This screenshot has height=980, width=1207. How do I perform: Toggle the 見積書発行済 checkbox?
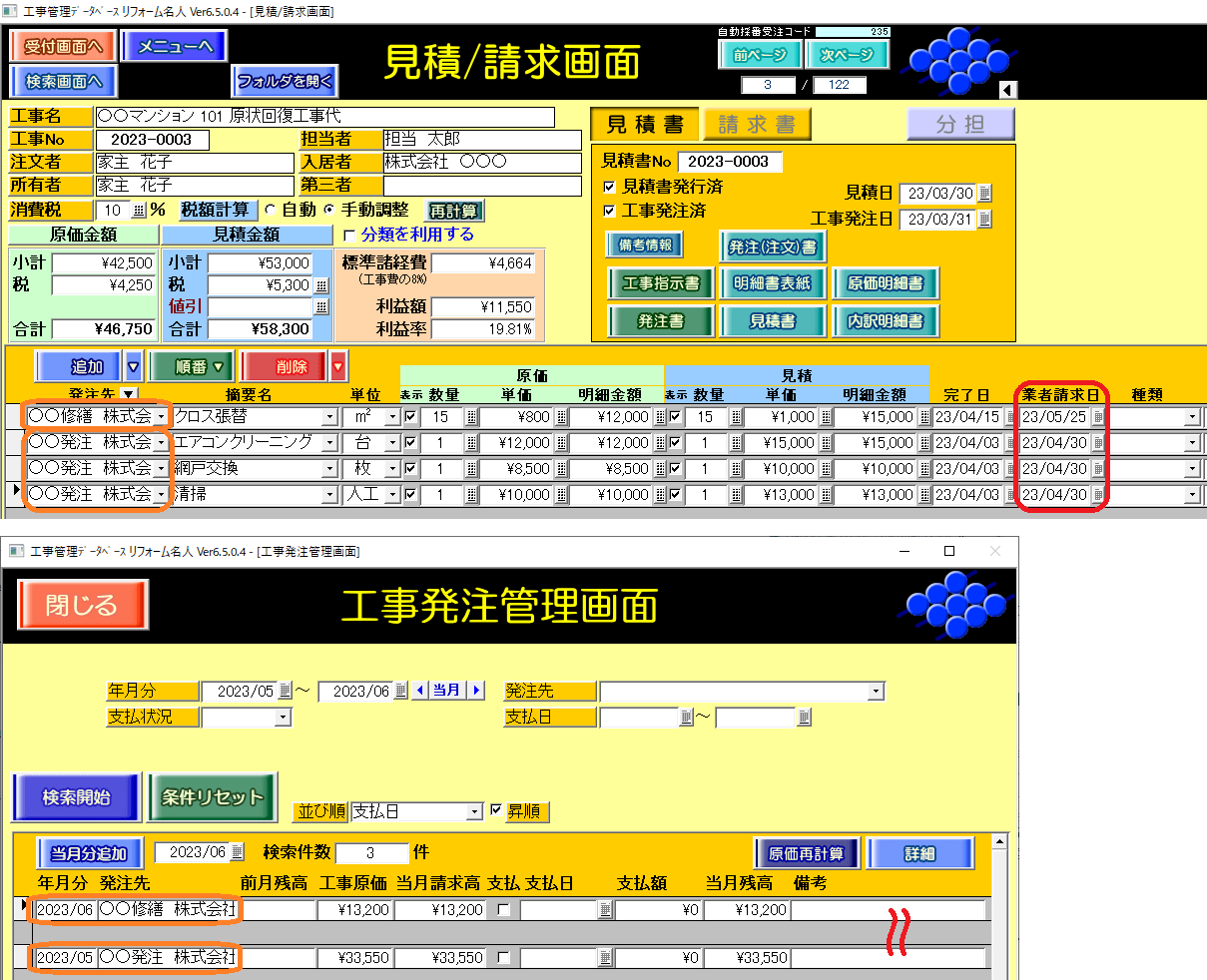(x=609, y=187)
